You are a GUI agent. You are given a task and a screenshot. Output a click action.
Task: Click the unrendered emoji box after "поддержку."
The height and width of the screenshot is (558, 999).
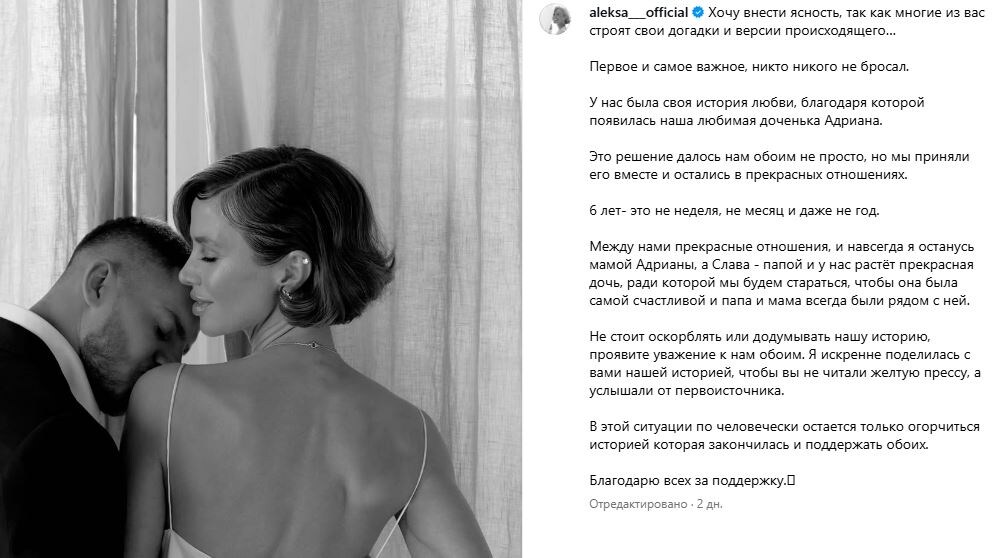(x=791, y=481)
